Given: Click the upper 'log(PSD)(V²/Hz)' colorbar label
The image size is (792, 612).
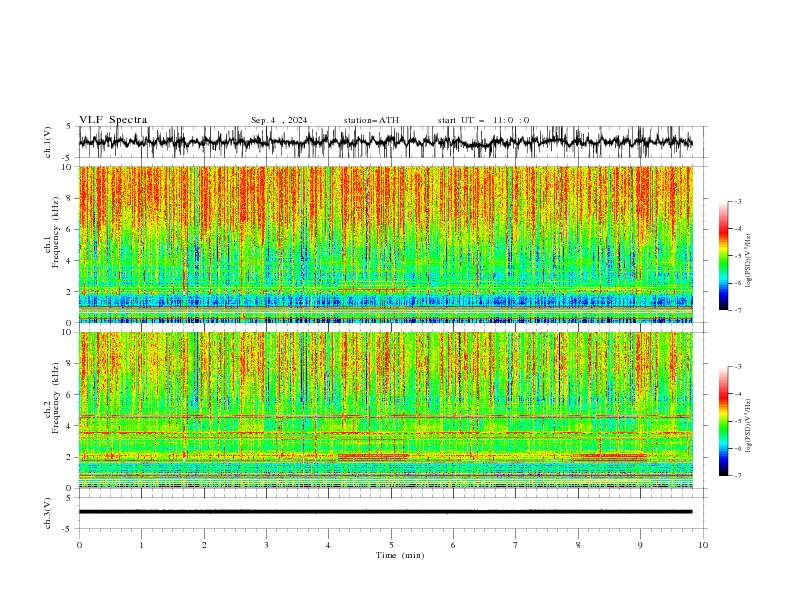Looking at the screenshot, I should pyautogui.click(x=749, y=261).
